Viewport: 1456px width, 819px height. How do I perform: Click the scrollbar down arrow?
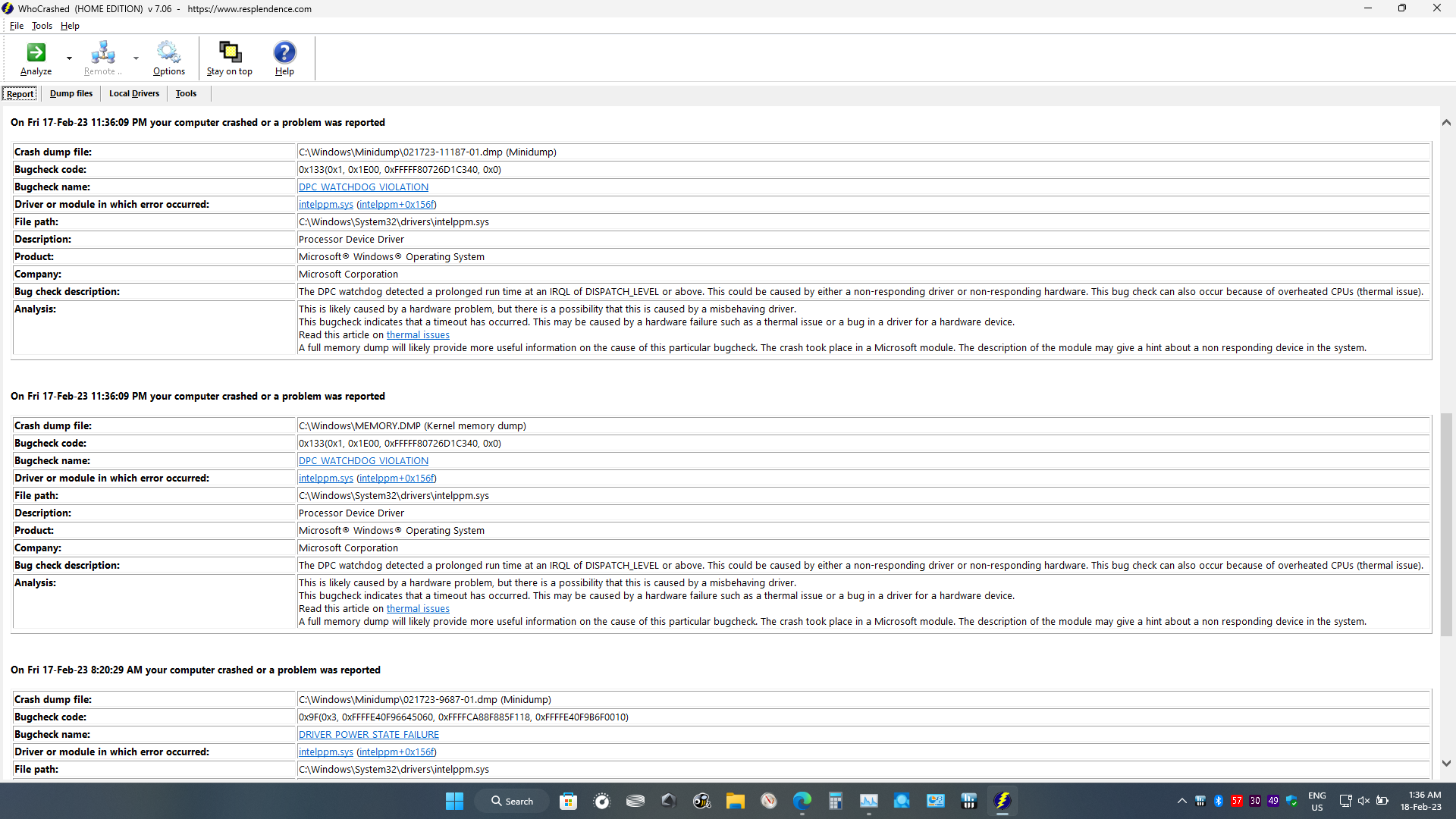click(1446, 764)
